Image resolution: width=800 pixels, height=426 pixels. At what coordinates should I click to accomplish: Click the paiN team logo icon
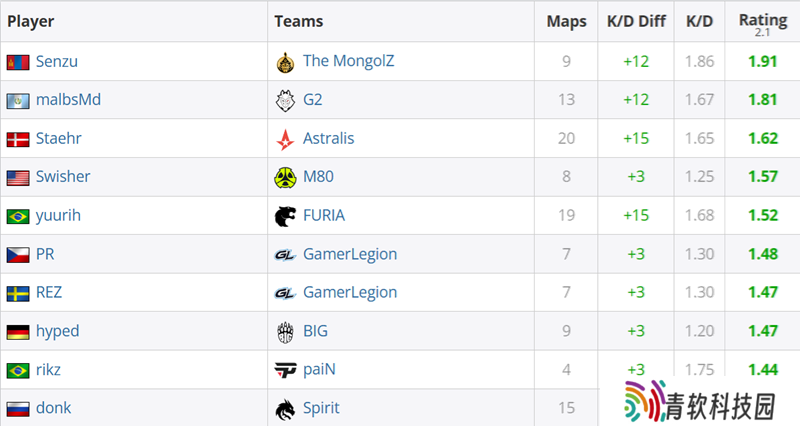point(285,370)
